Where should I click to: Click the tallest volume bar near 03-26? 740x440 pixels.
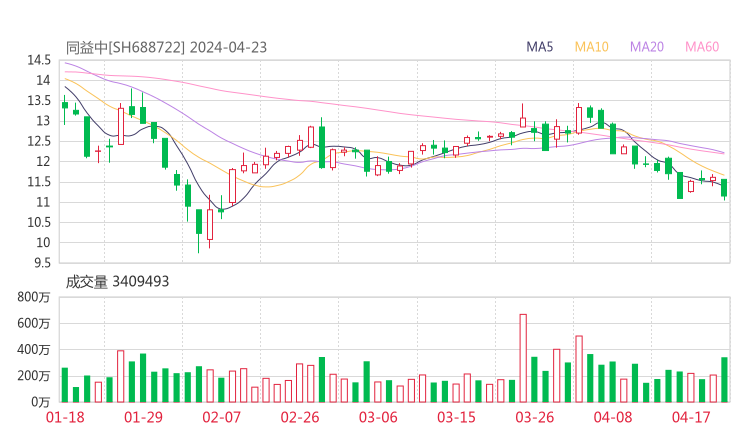pyautogui.click(x=523, y=358)
